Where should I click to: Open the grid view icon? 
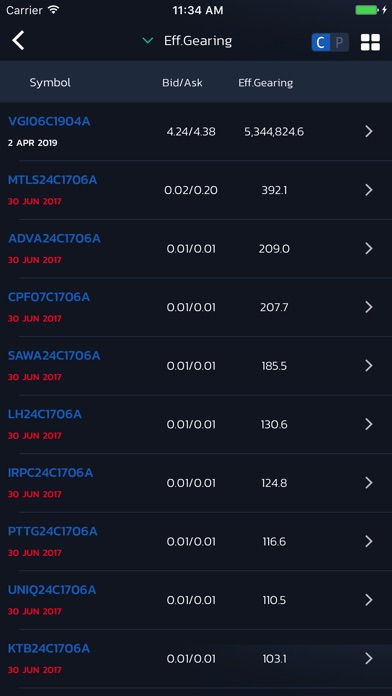(370, 43)
